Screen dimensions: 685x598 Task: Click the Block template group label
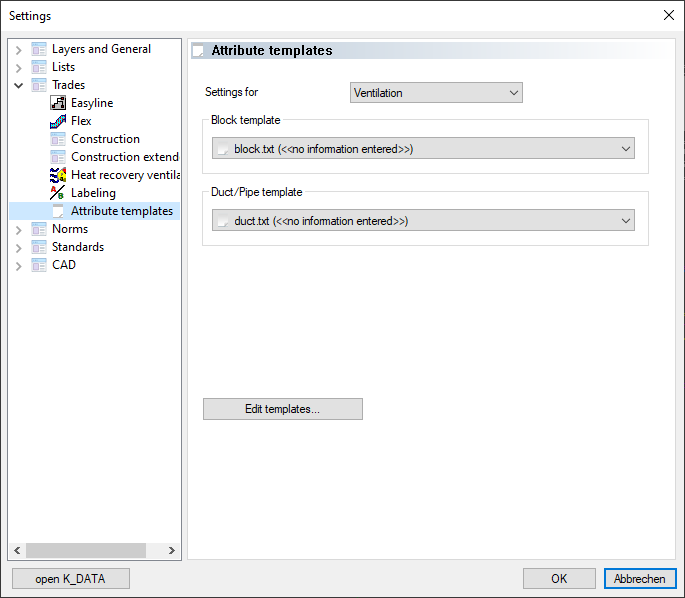[246, 120]
